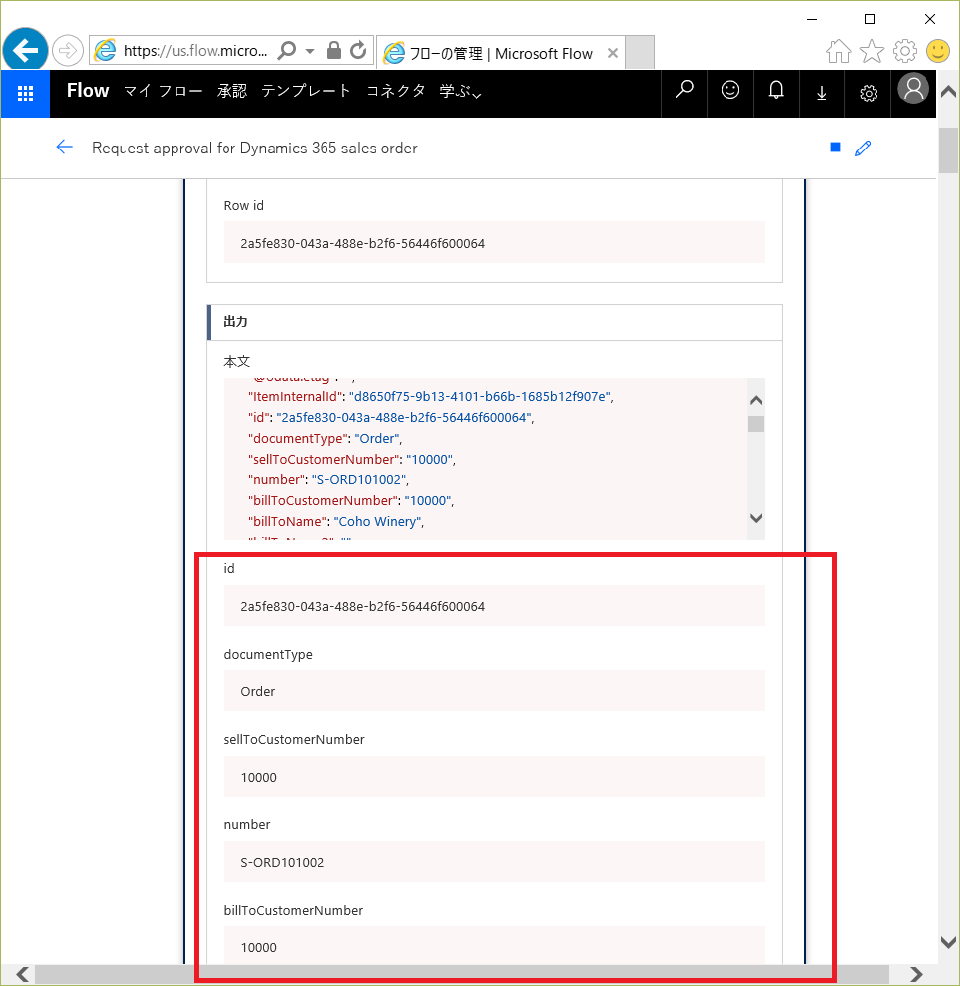Click the Flow home logo text
Viewport: 960px width, 986px height.
coord(88,91)
